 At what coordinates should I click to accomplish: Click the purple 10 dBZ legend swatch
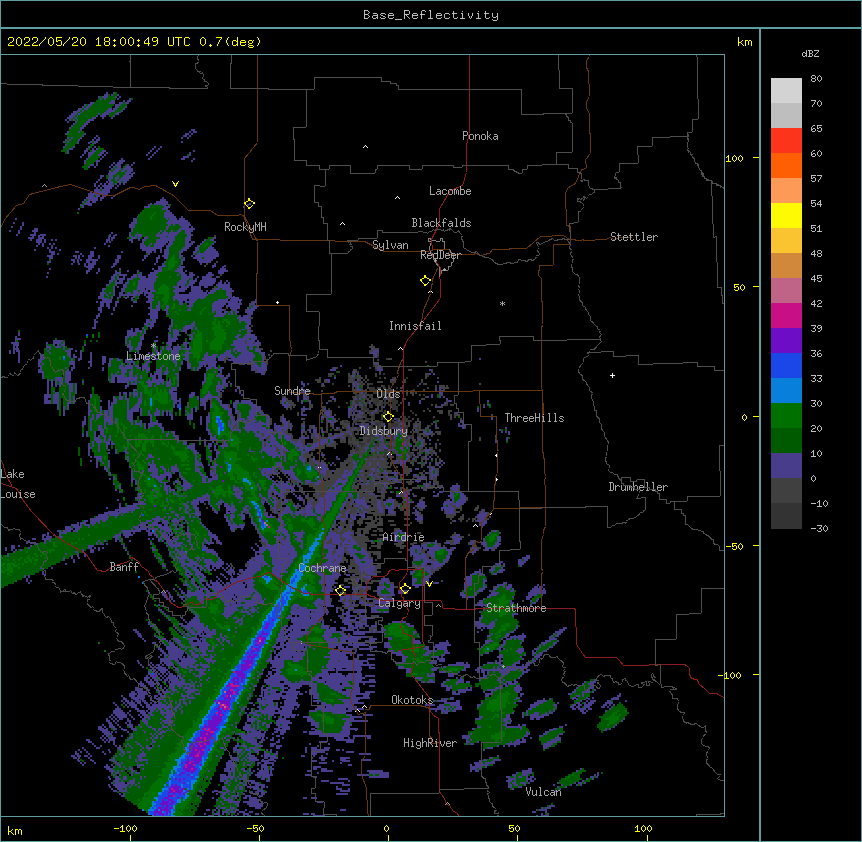point(786,466)
